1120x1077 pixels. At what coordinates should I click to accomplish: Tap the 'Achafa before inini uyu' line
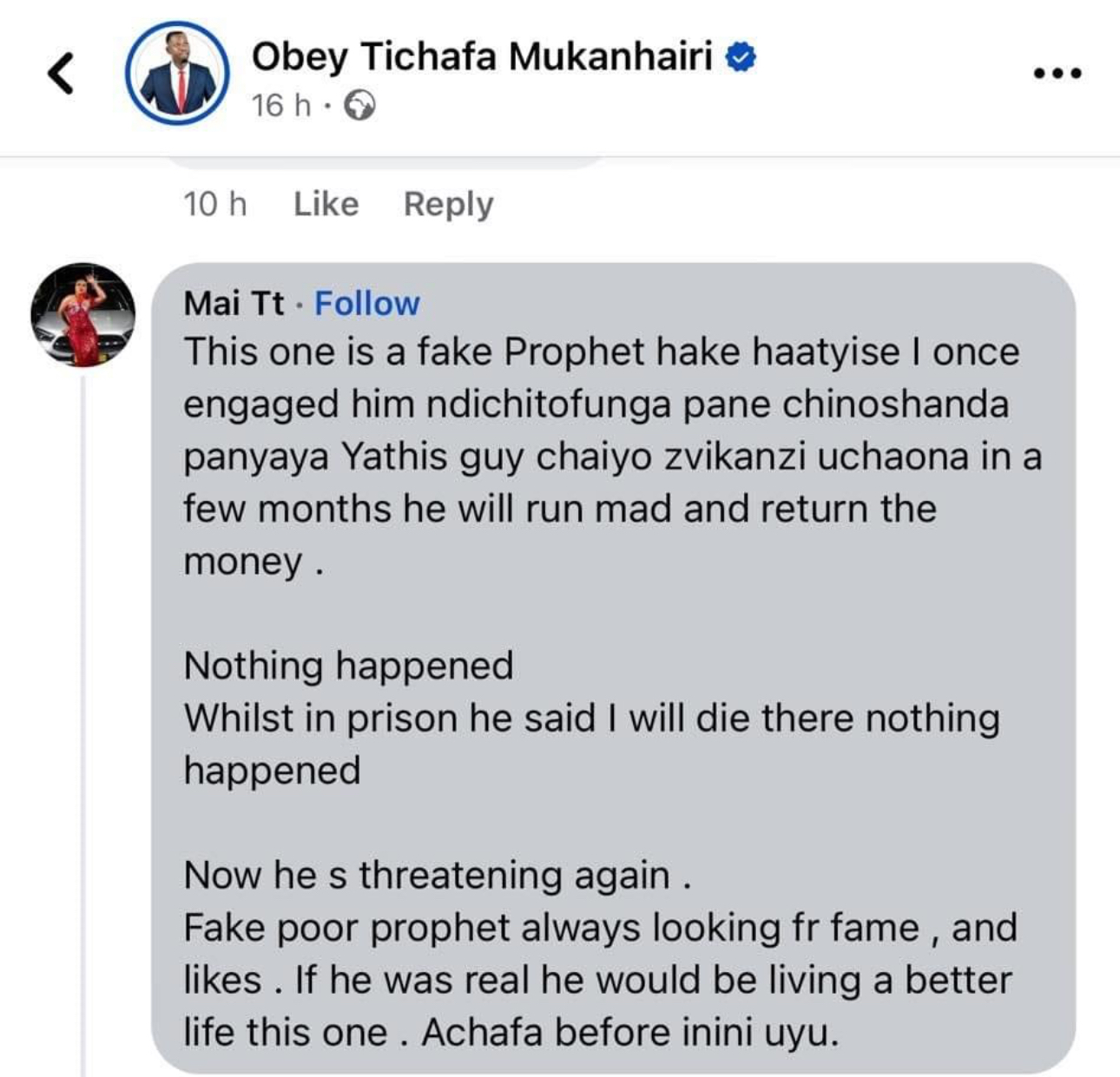[x=630, y=1033]
